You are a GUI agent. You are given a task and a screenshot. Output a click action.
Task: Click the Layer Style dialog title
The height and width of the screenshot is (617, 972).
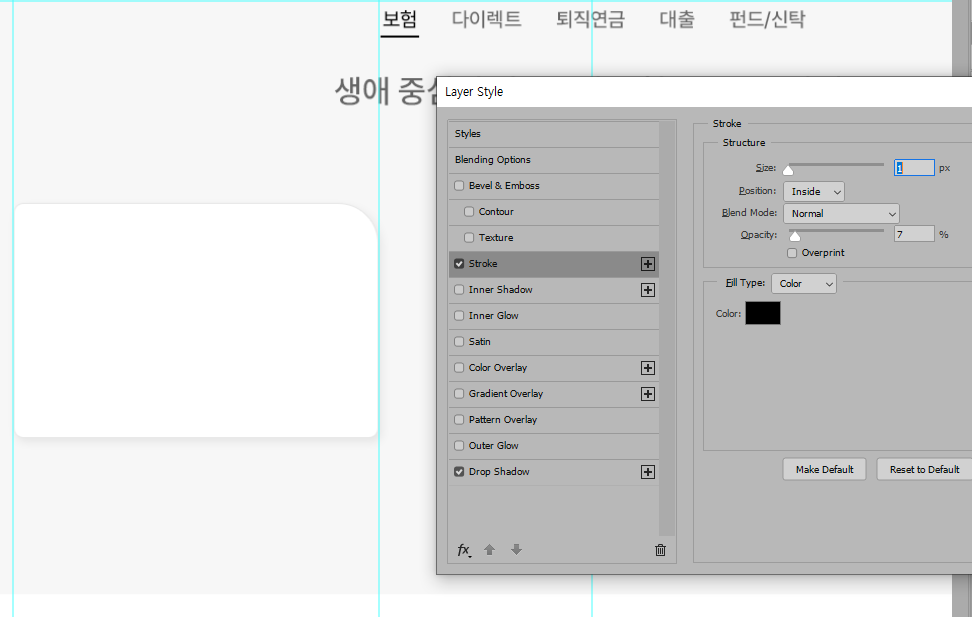point(474,92)
